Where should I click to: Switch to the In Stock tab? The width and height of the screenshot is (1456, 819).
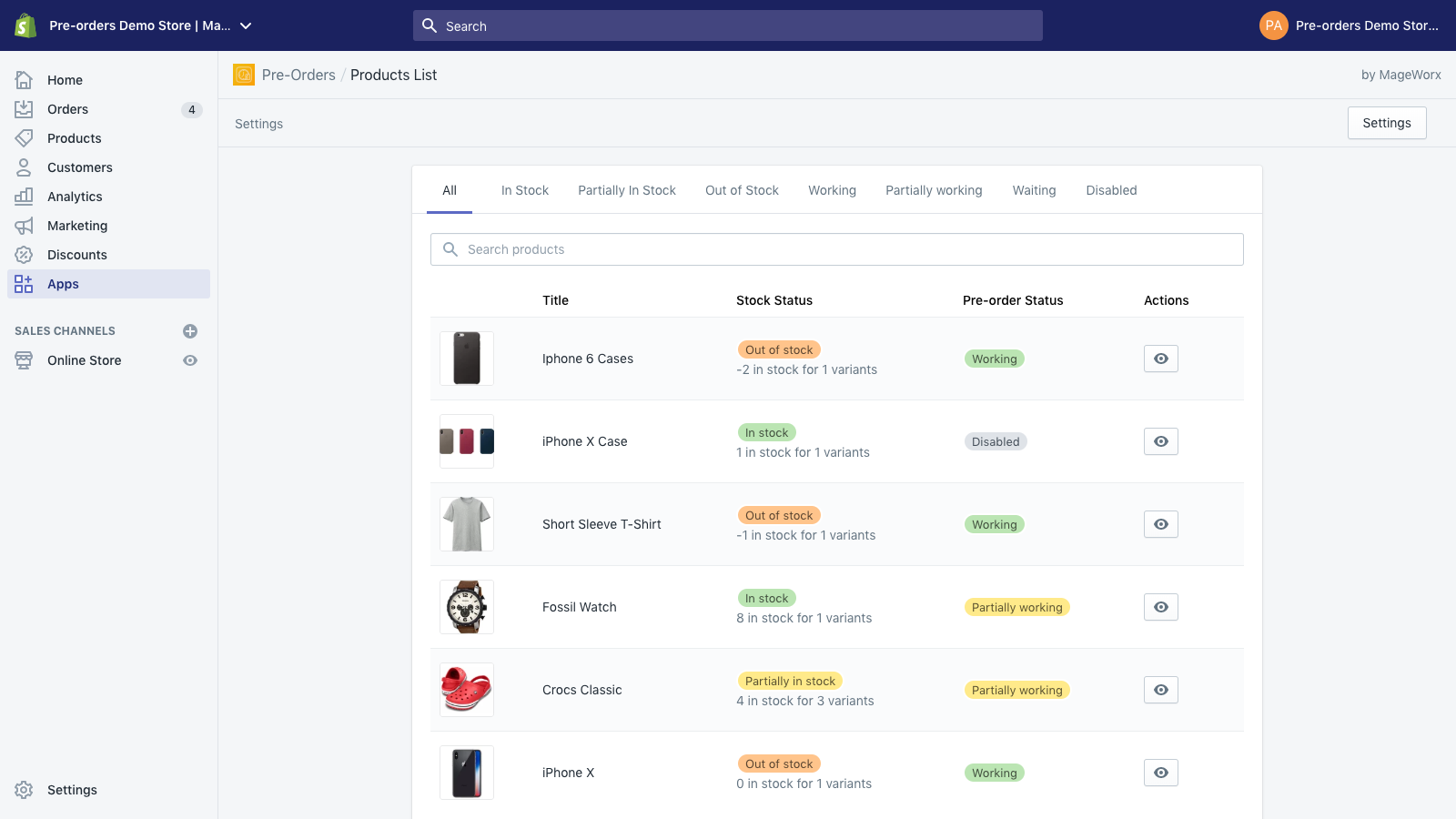click(525, 190)
